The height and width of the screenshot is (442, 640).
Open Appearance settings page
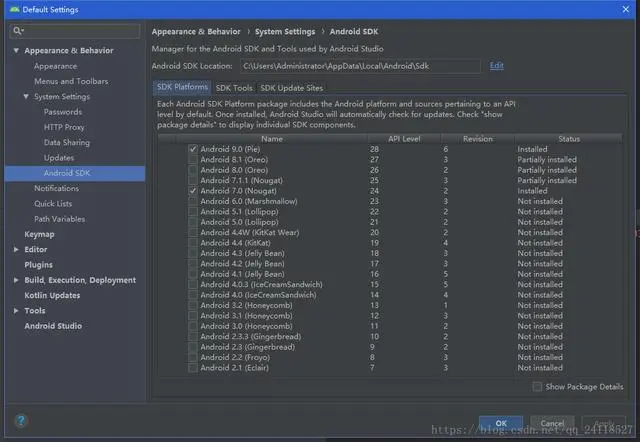pyautogui.click(x=56, y=66)
